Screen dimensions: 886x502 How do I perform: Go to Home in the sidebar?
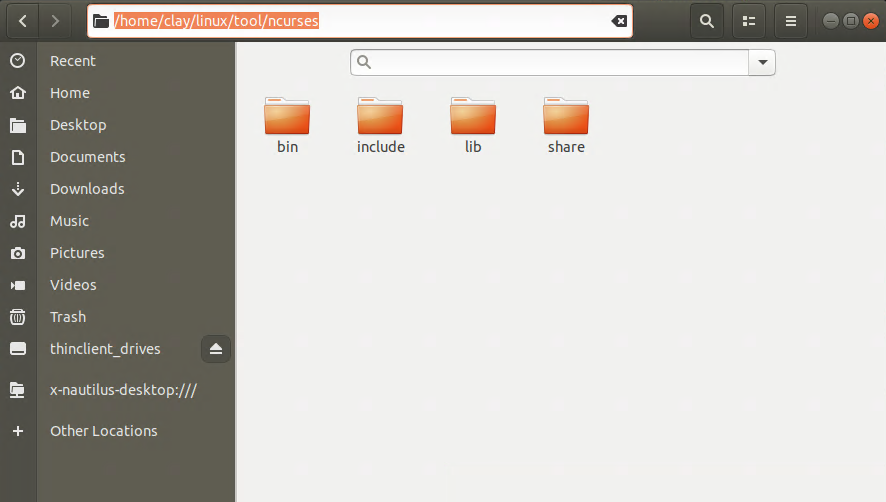(x=70, y=93)
